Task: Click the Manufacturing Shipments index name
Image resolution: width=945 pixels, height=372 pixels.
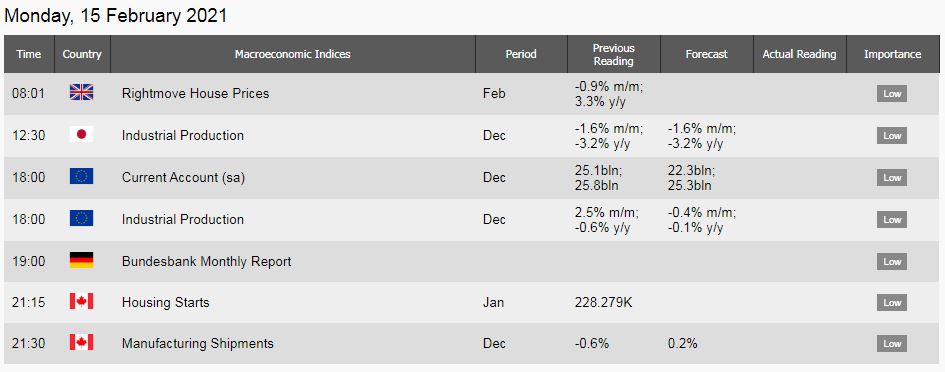Action: (198, 343)
